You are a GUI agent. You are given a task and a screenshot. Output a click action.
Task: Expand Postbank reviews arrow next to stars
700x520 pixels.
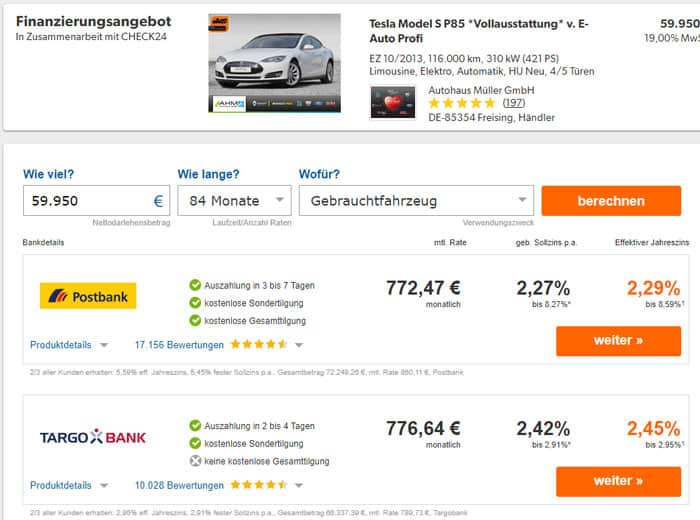[299, 345]
